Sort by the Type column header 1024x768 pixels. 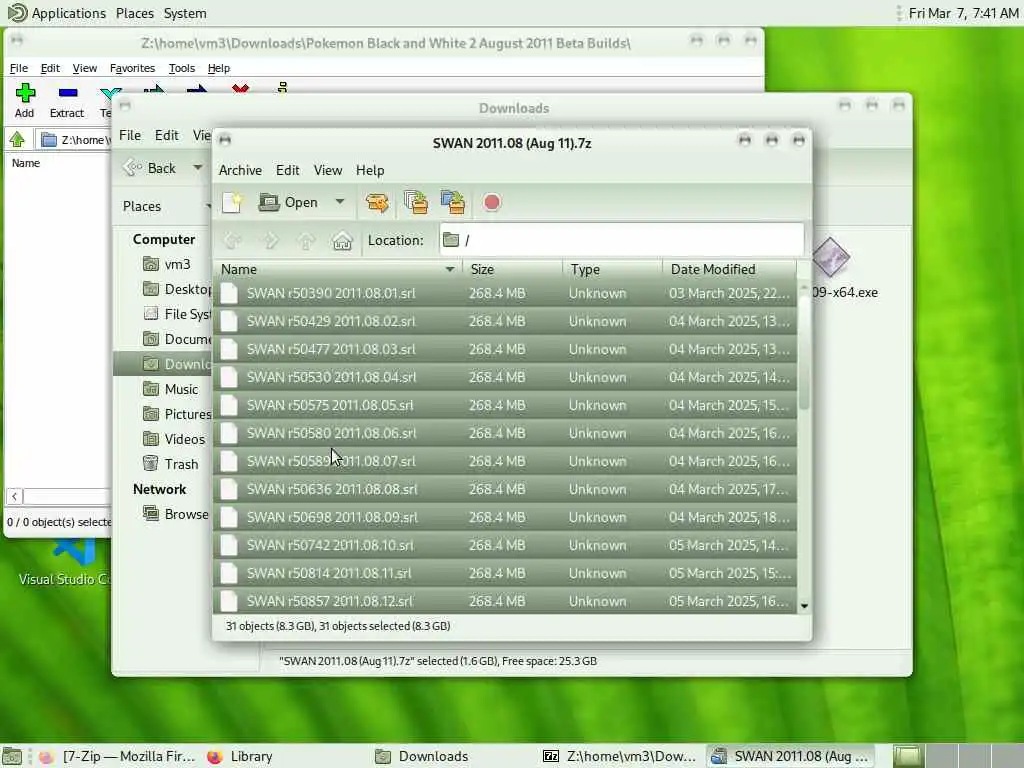click(x=613, y=269)
